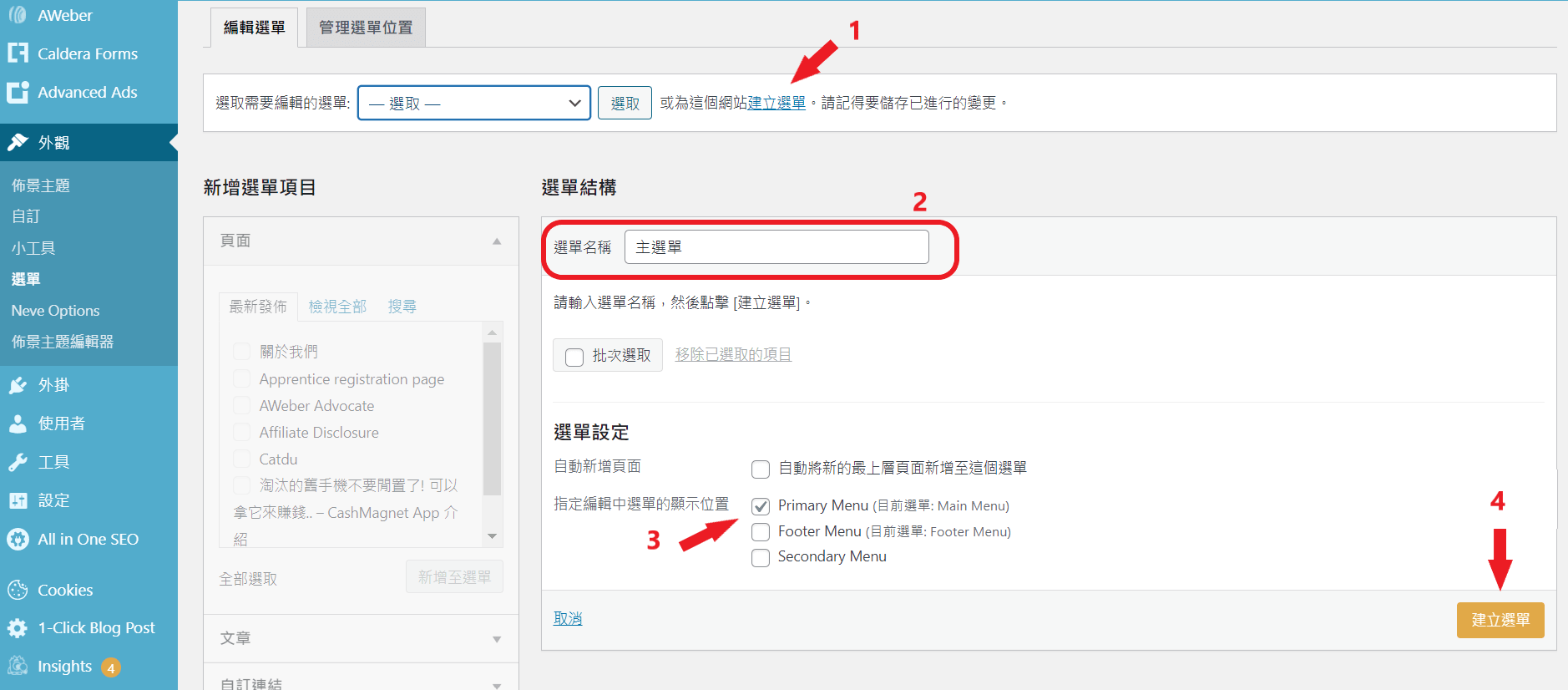Tick the AWeber Advocate page checkbox

(x=241, y=405)
